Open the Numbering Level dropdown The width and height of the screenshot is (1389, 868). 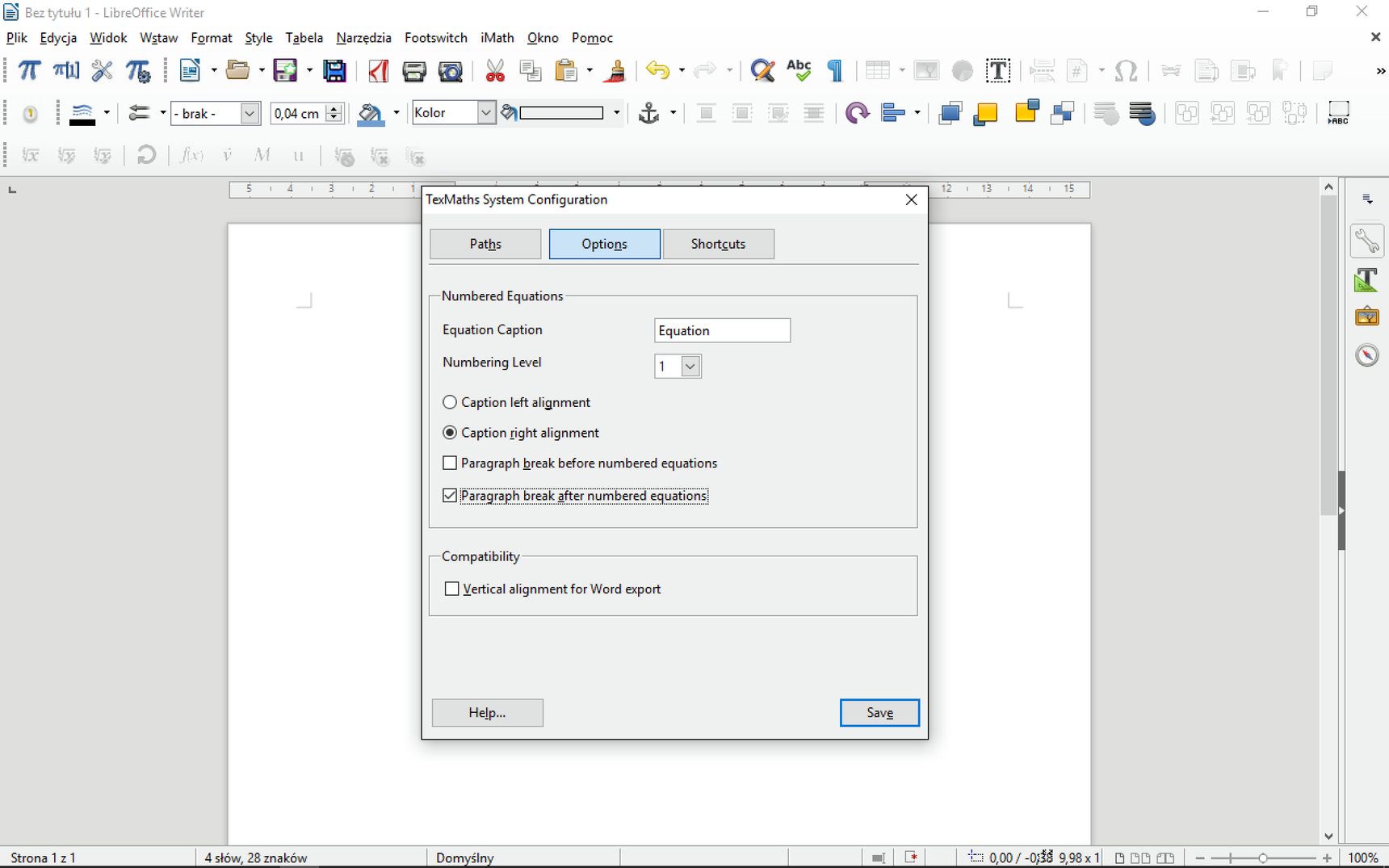tap(690, 367)
